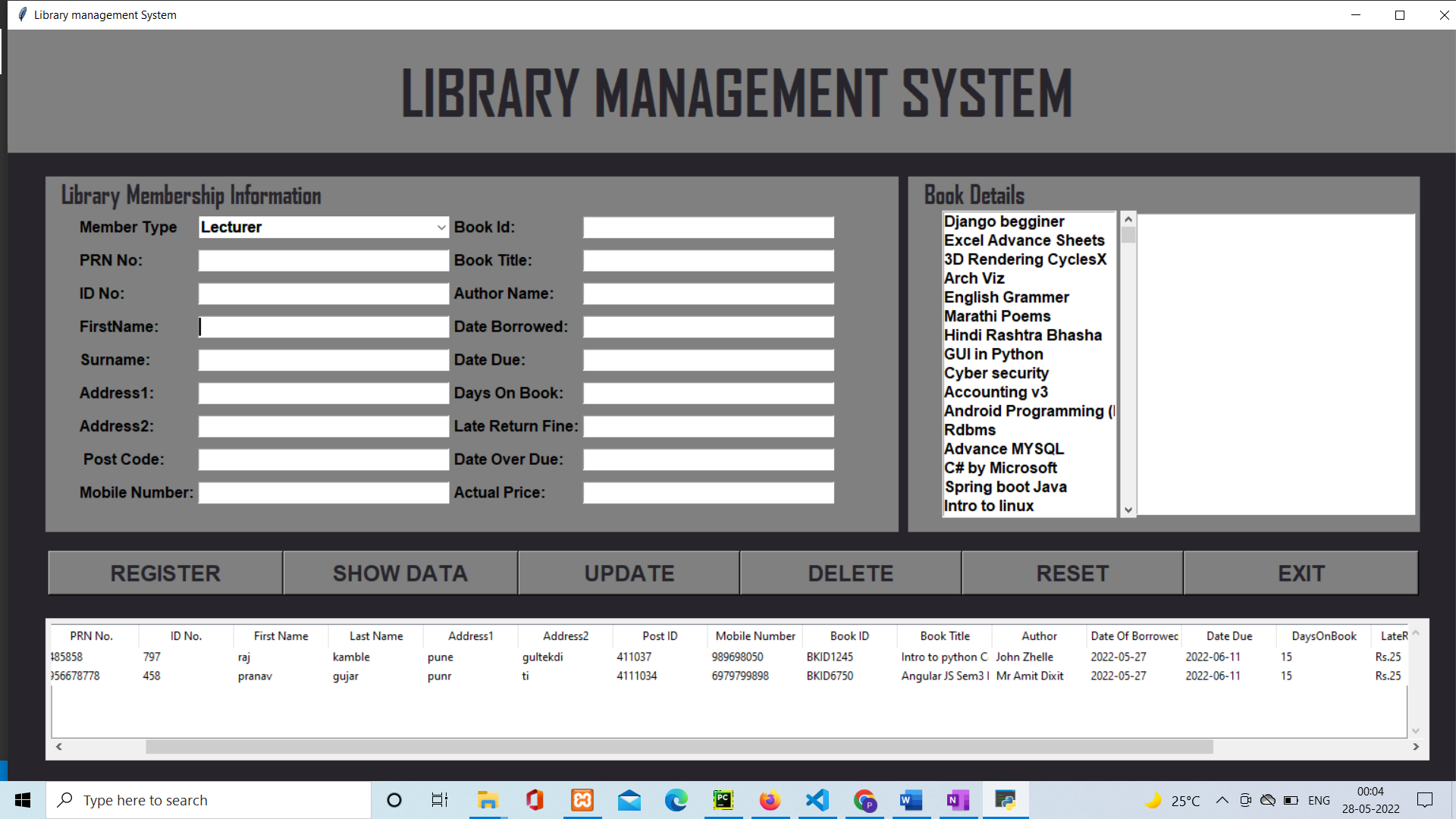Viewport: 1456px width, 819px height.
Task: Open Visual Studio Code from taskbar
Action: [817, 800]
